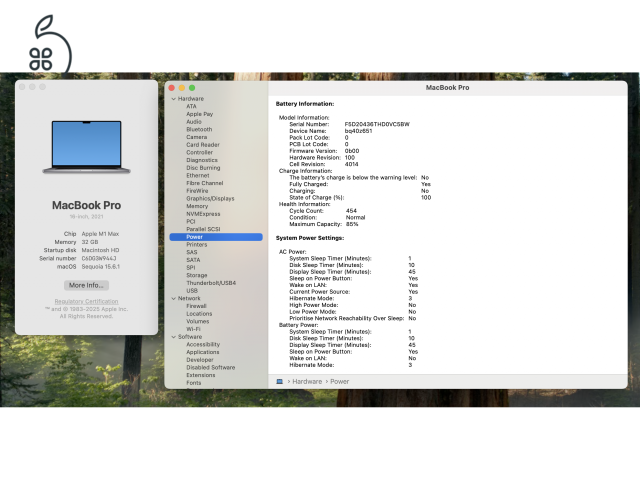Click the More Info... button
This screenshot has width=640, height=480.
[86, 285]
